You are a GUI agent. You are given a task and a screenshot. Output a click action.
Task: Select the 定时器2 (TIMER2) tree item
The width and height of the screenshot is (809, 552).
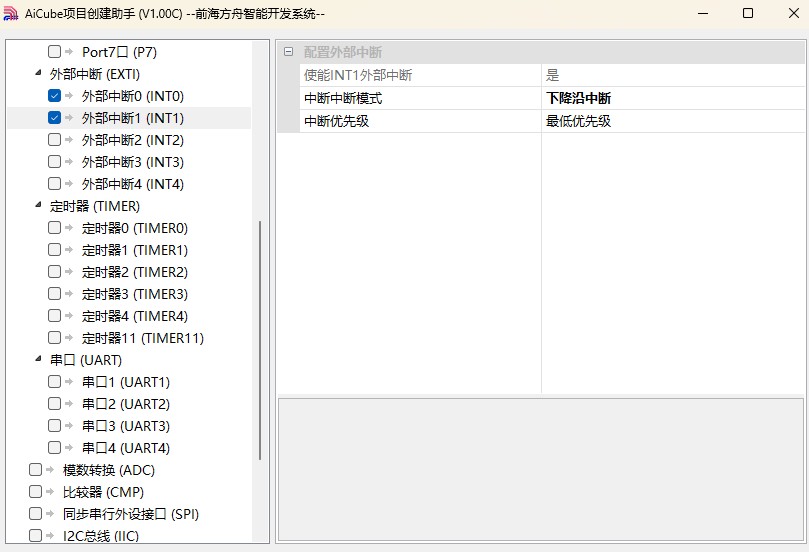tap(135, 272)
